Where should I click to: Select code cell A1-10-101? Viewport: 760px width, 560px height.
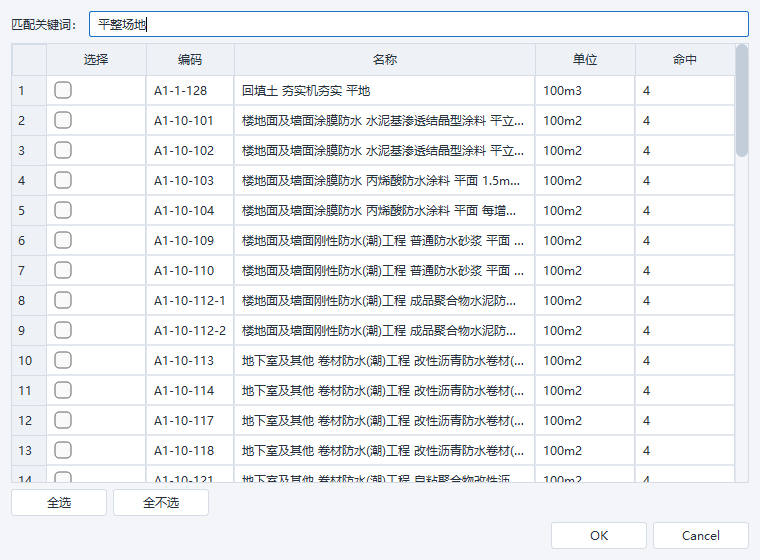(190, 121)
